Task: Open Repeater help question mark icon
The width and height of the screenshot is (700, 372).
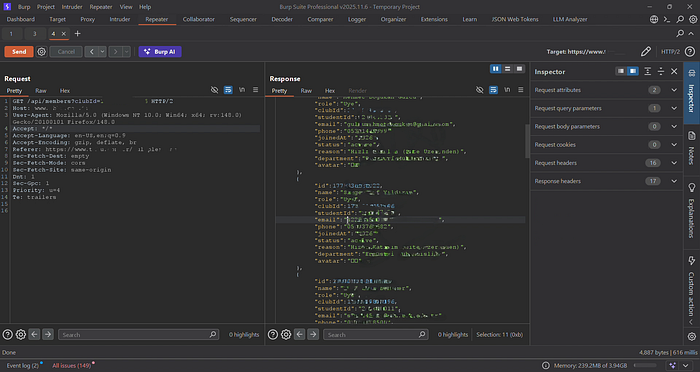Action: point(690,52)
